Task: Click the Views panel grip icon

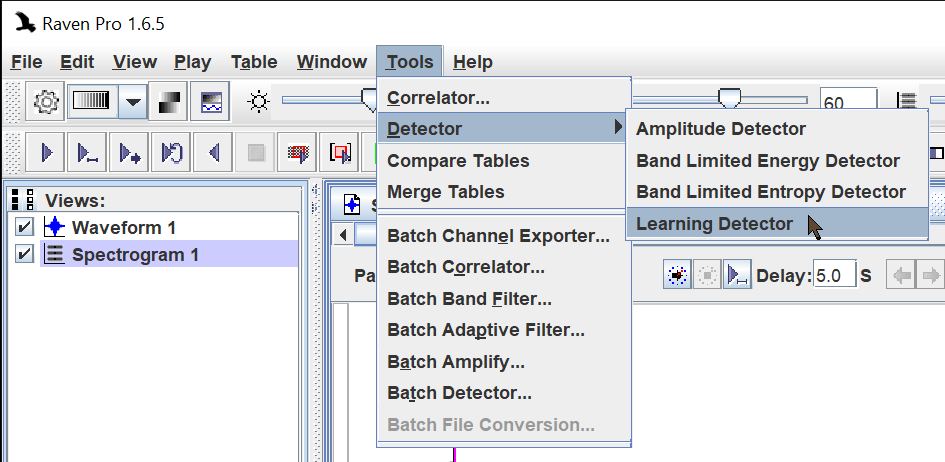Action: pos(22,200)
